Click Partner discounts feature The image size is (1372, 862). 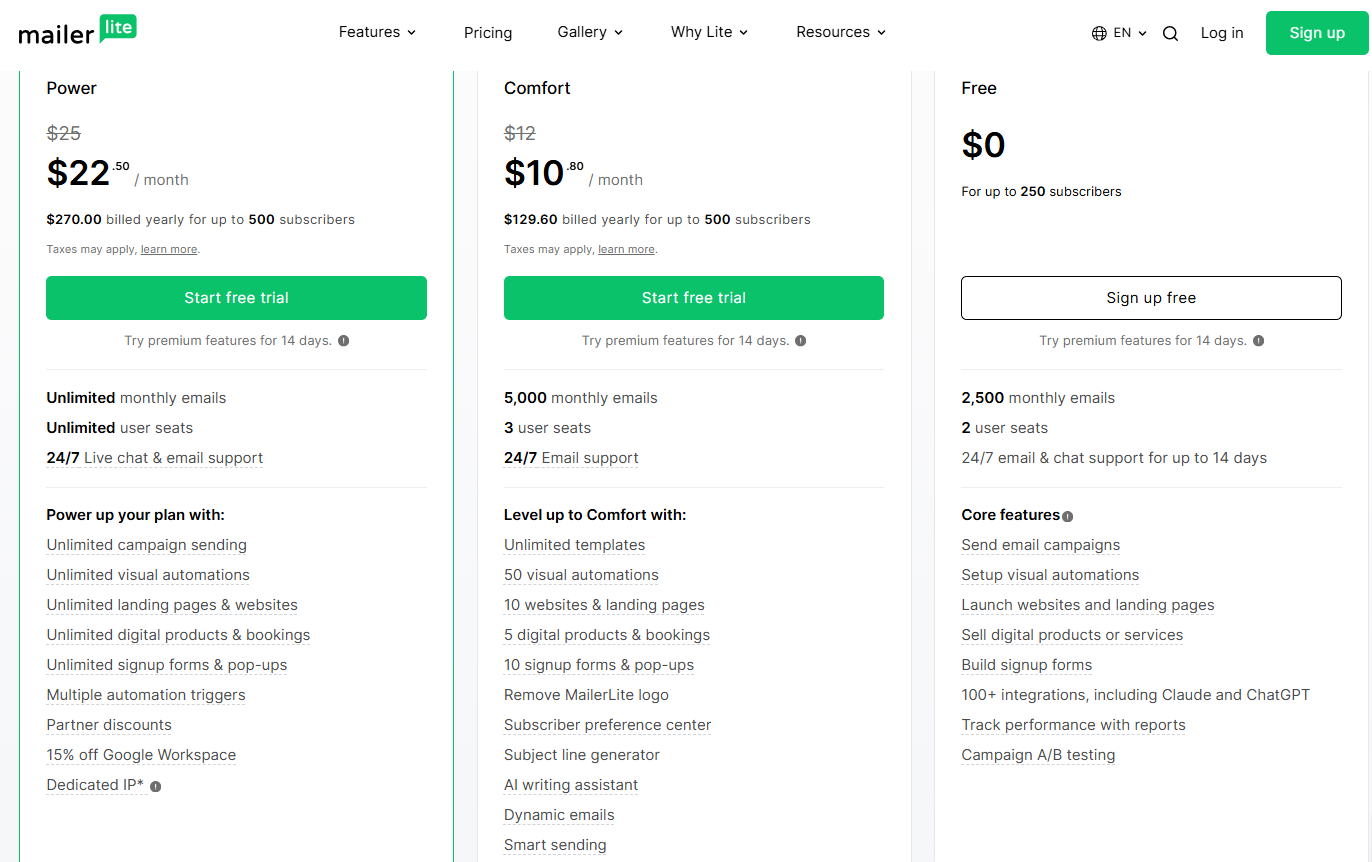click(109, 725)
